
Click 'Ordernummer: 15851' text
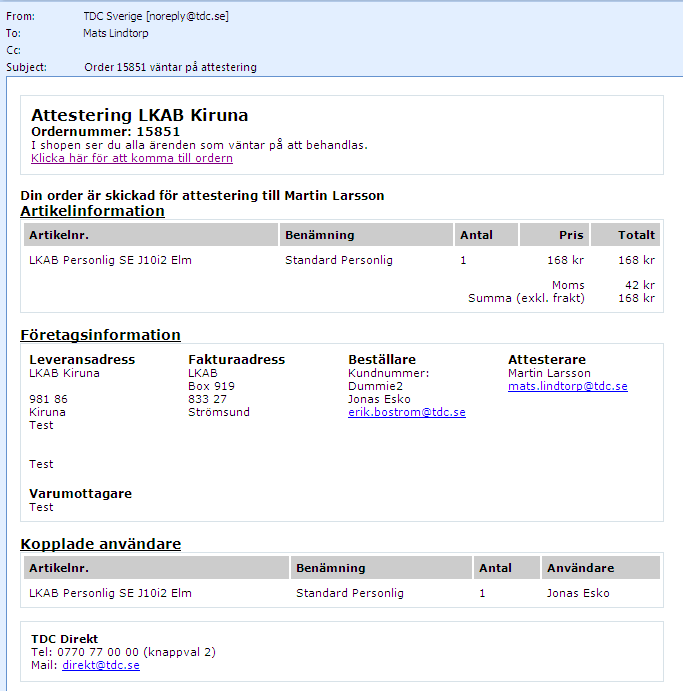click(x=105, y=132)
